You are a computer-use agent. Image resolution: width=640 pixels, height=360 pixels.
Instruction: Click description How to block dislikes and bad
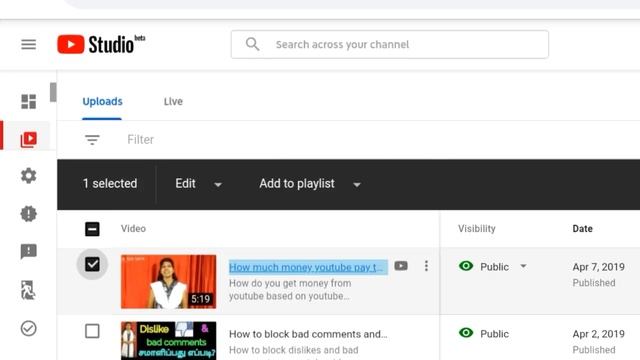[293, 350]
